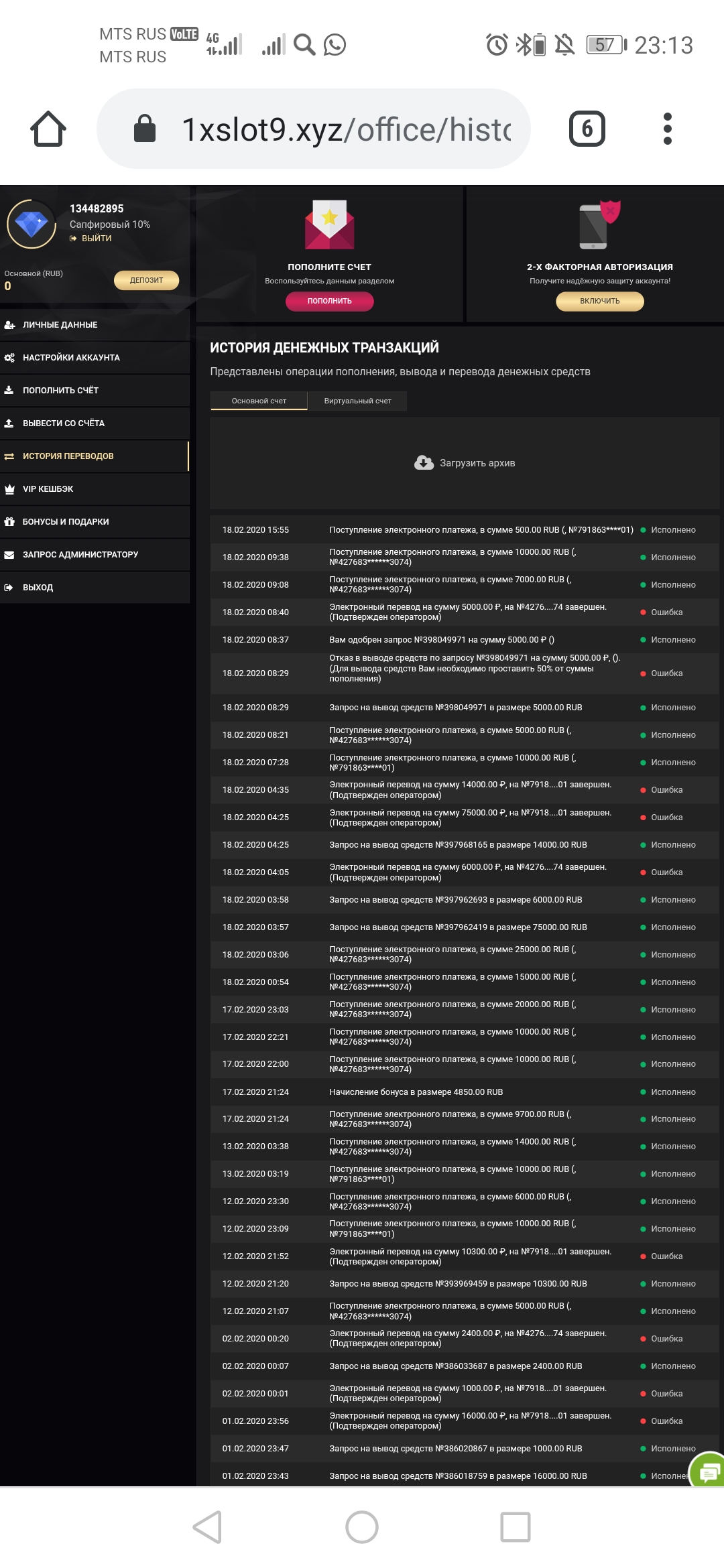Open the green live chat bubble

708,1470
